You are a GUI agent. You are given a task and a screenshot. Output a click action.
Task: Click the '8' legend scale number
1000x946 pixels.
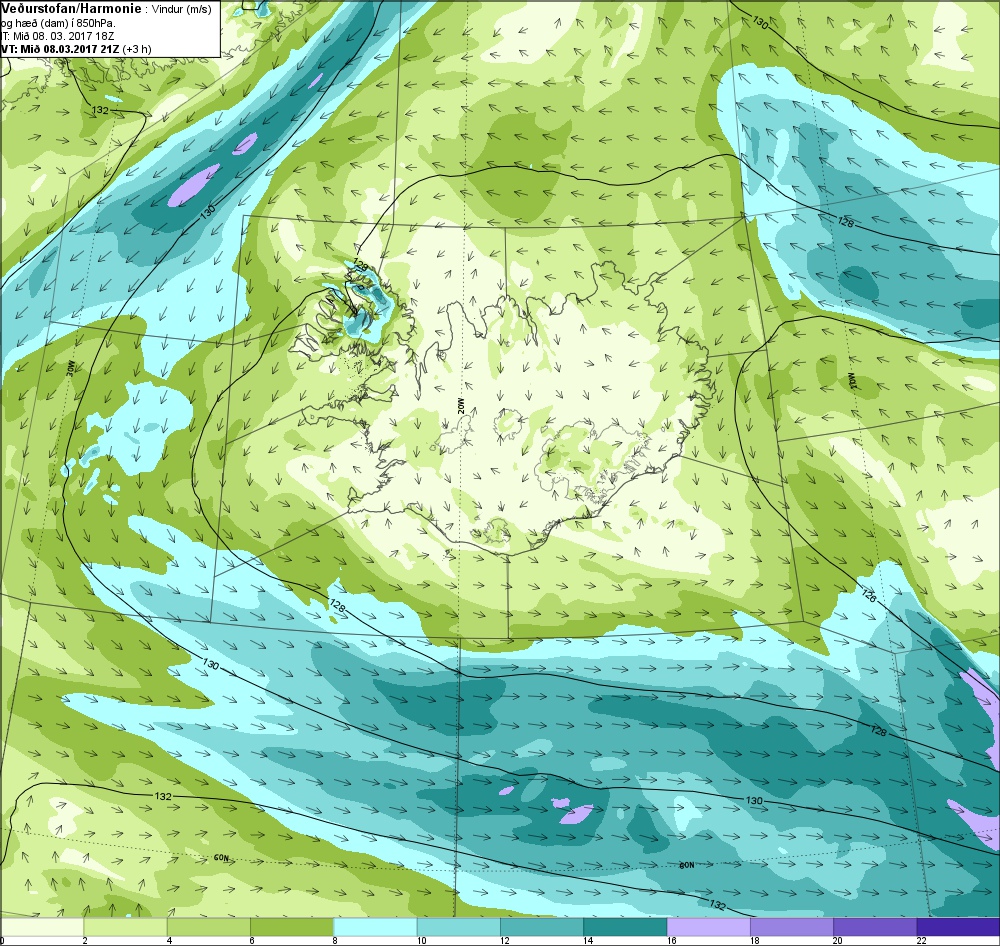pyautogui.click(x=335, y=940)
